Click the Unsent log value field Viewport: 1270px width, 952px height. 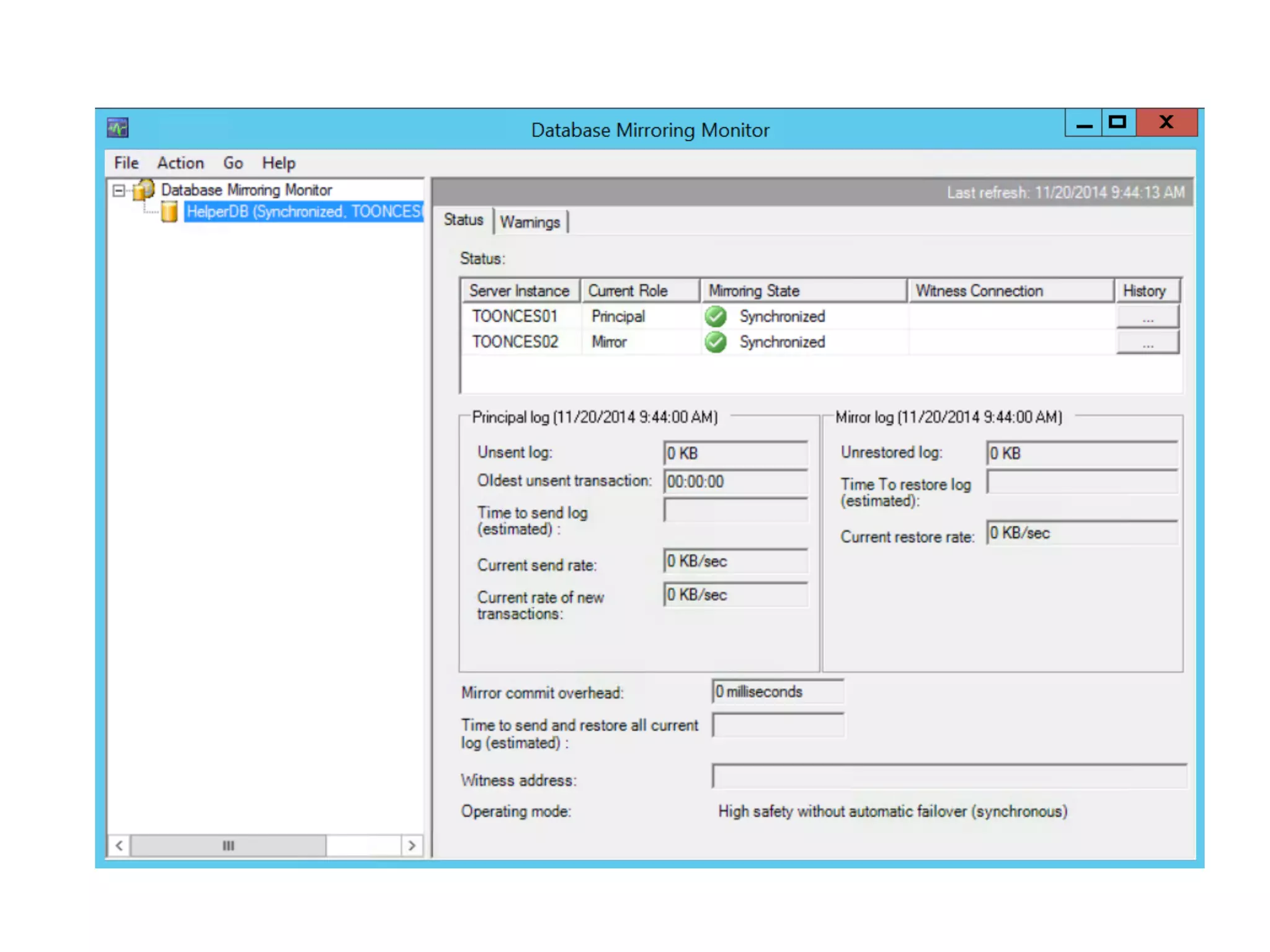pyautogui.click(x=735, y=454)
